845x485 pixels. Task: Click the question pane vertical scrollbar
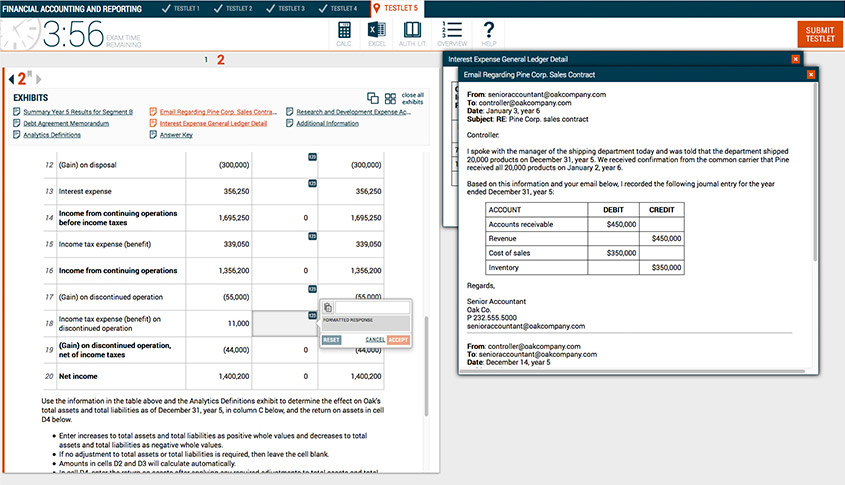(x=426, y=366)
